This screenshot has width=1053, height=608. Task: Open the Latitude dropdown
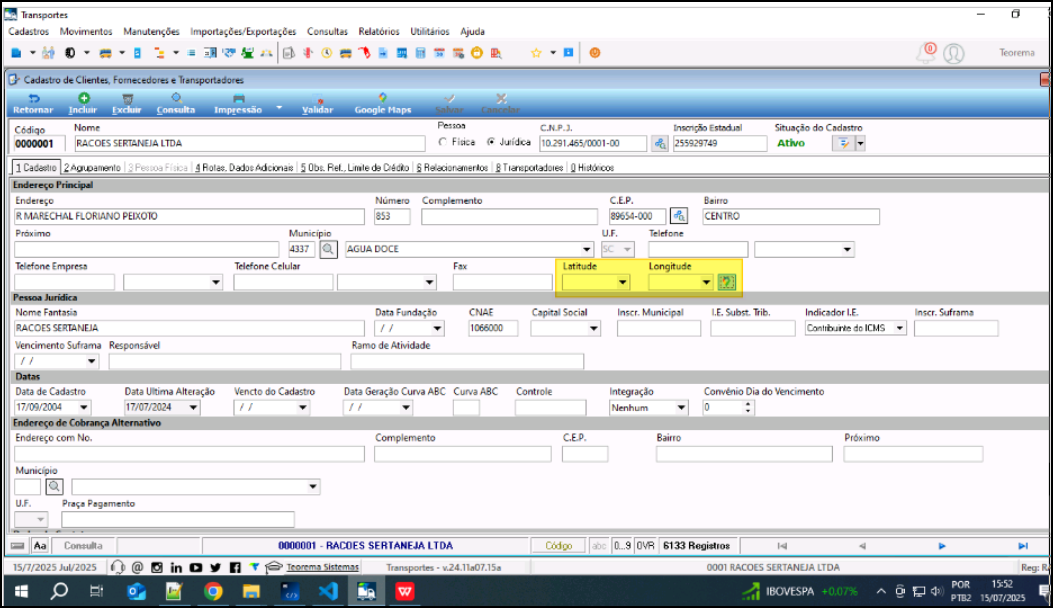(623, 282)
